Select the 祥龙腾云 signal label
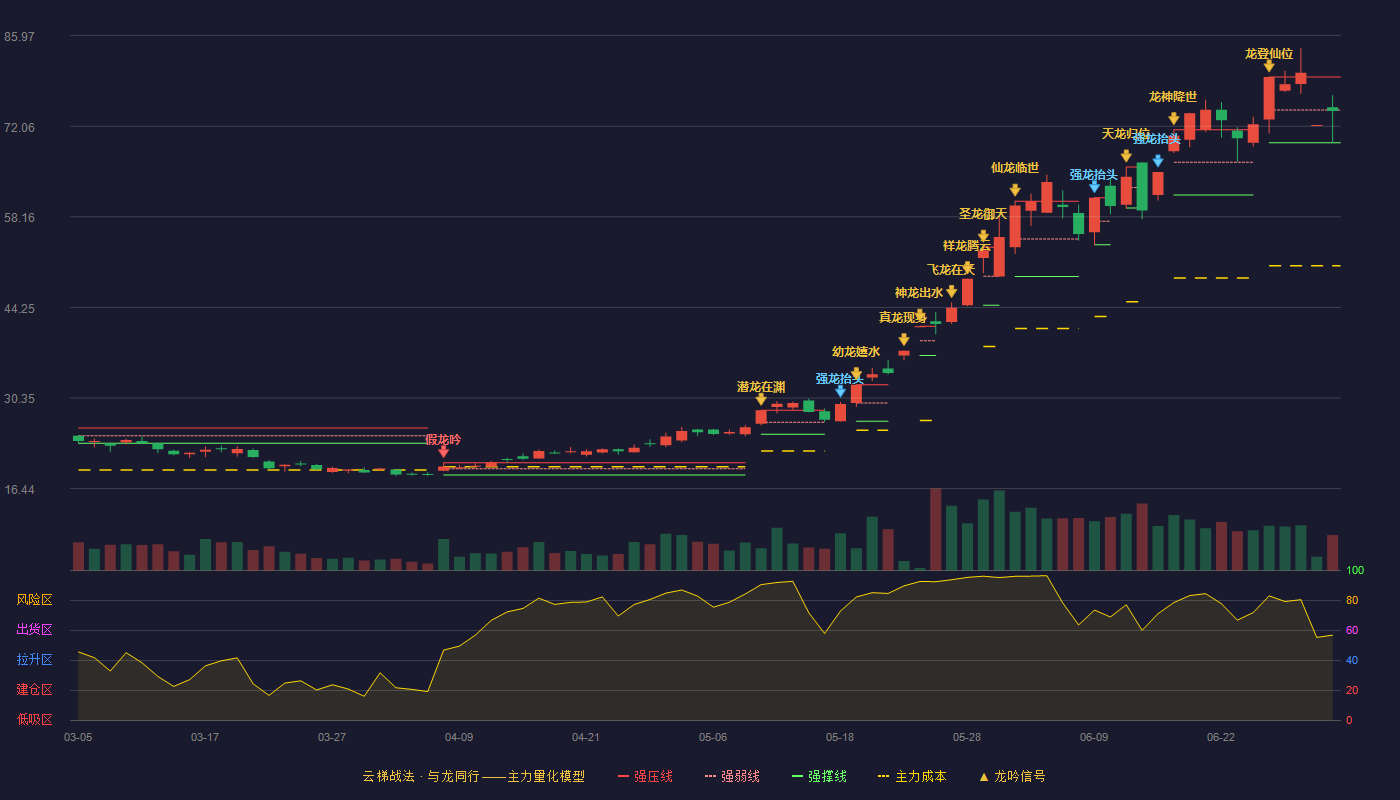Image resolution: width=1400 pixels, height=800 pixels. pos(967,245)
